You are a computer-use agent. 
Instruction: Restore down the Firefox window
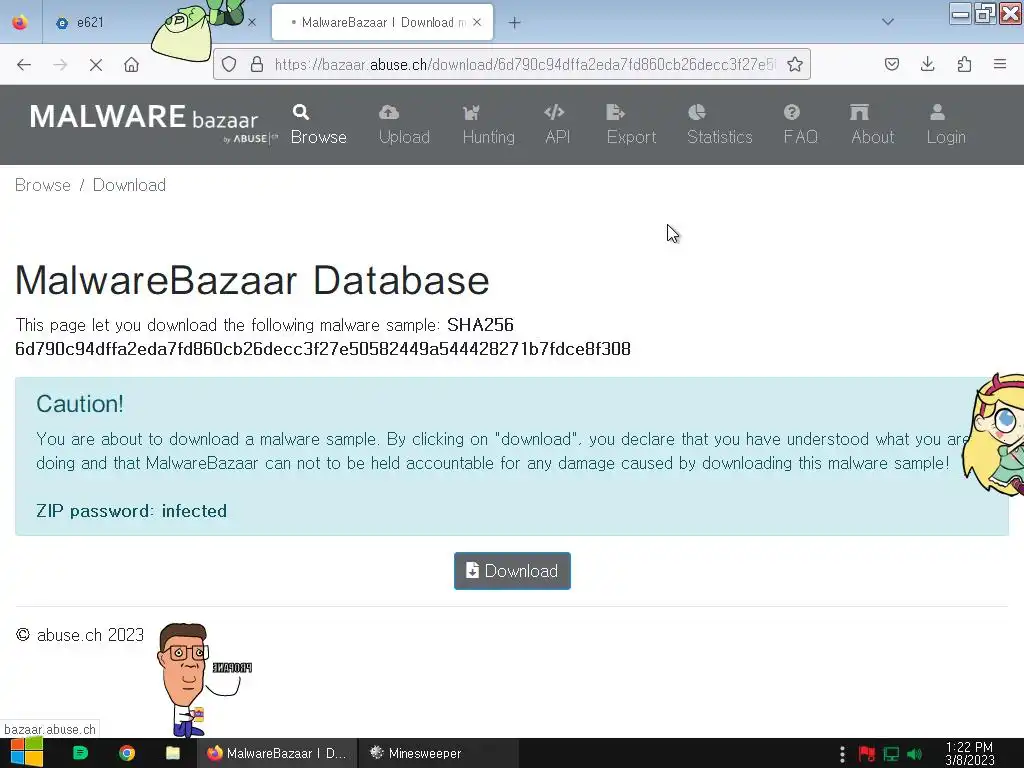click(x=985, y=13)
